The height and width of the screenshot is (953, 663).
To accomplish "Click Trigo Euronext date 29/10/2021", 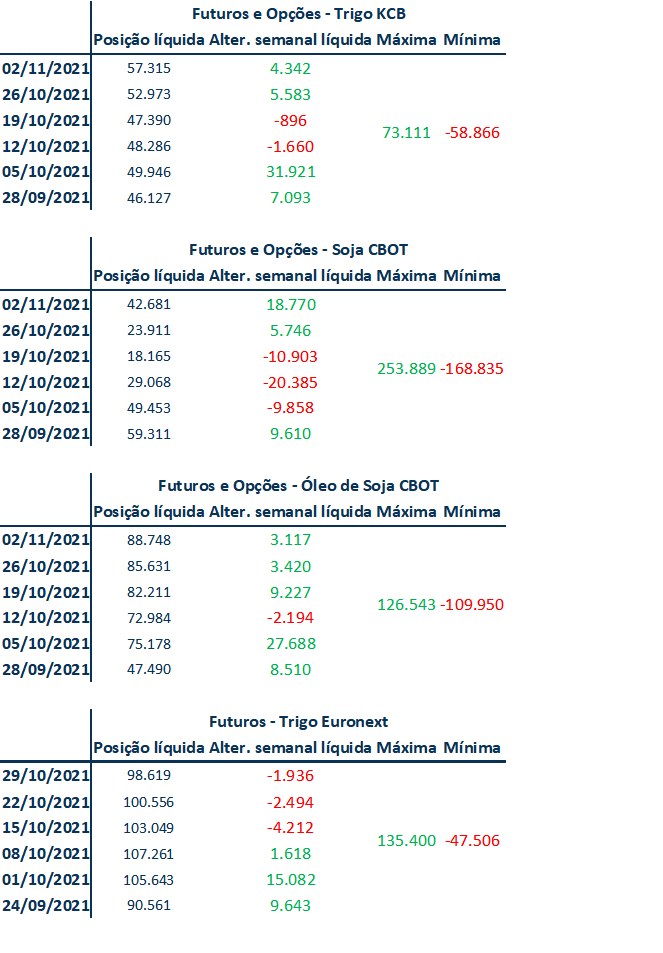I will coord(46,776).
